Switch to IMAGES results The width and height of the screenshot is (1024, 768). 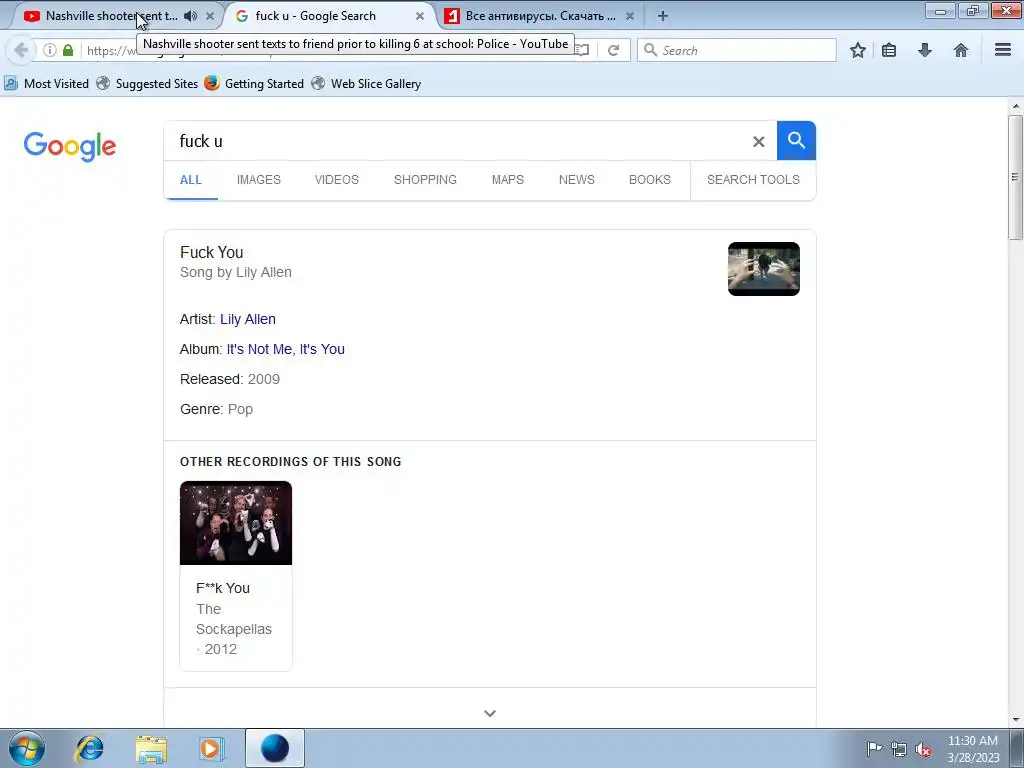[x=259, y=180]
